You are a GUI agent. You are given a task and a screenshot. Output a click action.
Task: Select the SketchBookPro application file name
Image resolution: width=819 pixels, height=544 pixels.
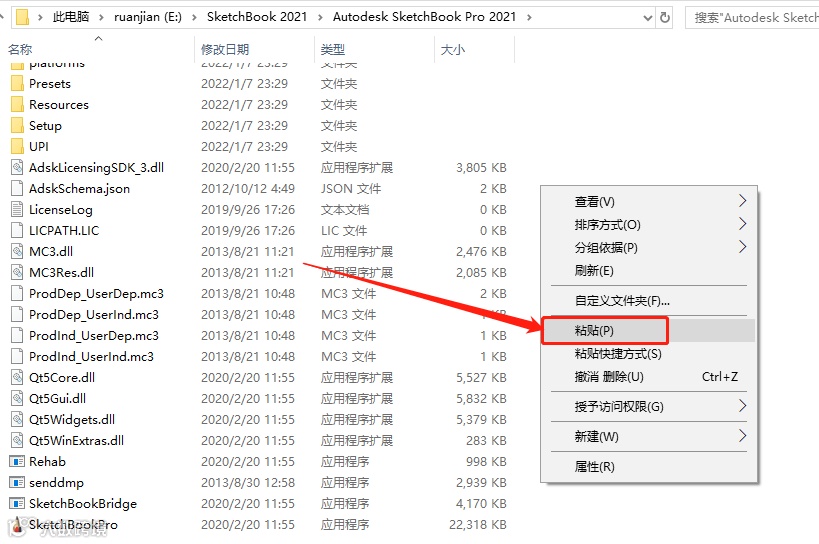pos(73,524)
